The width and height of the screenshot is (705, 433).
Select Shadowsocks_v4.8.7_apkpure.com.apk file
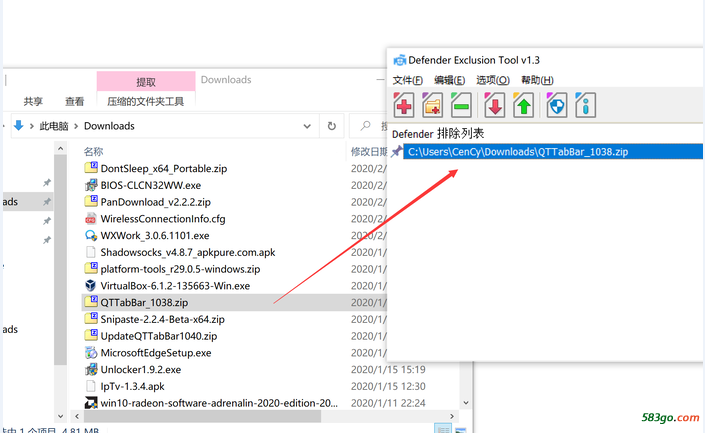(x=187, y=252)
